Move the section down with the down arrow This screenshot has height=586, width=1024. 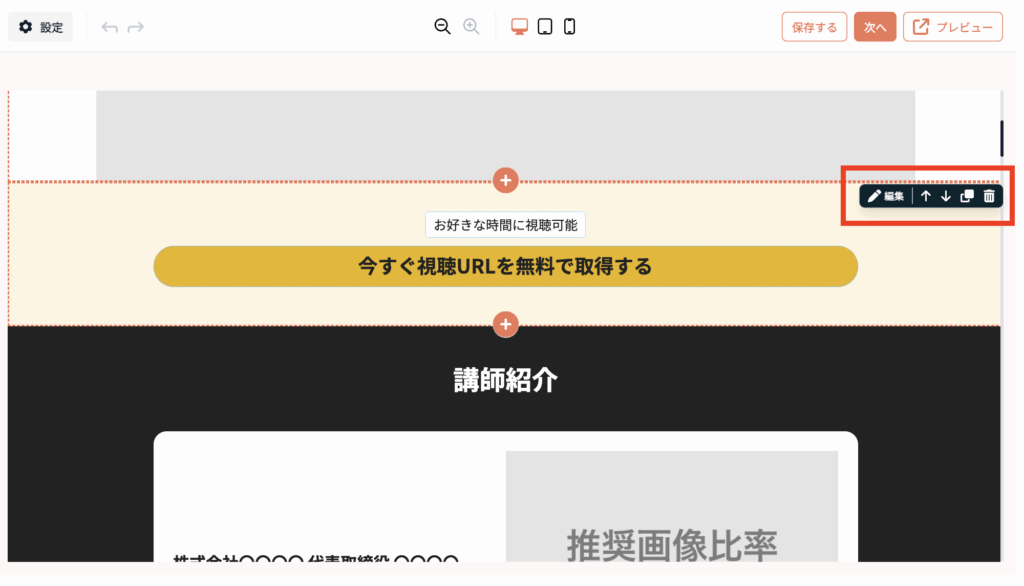946,196
